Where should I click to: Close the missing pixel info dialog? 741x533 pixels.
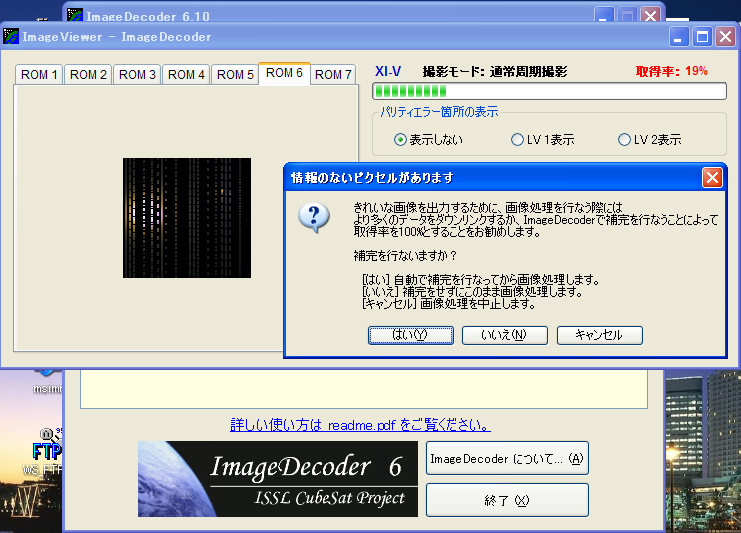712,178
